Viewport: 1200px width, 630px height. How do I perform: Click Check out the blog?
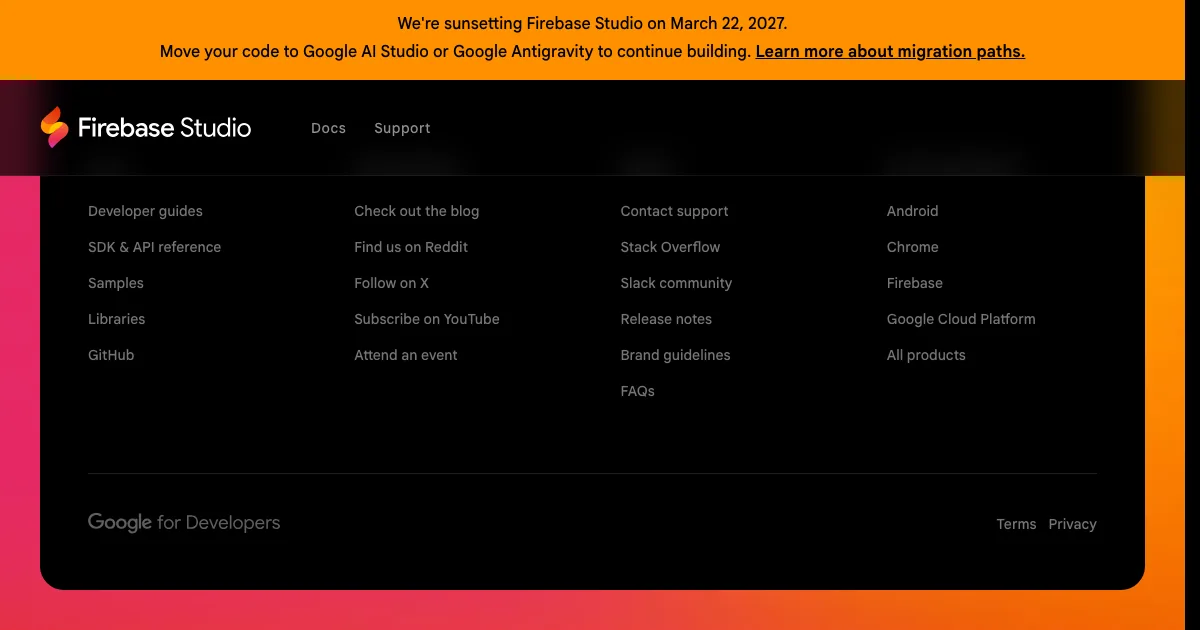(x=416, y=211)
